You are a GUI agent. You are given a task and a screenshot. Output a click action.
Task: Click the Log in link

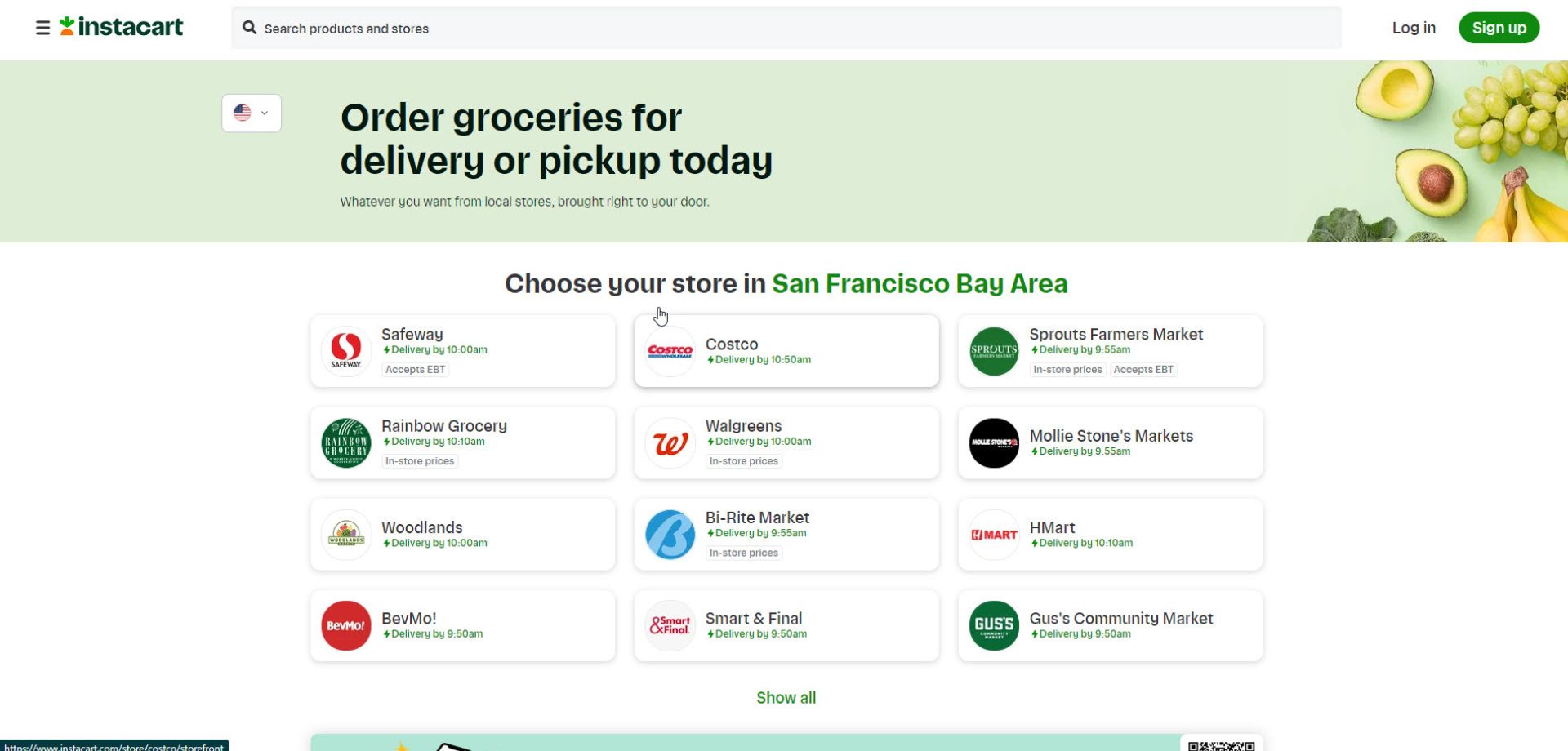[1414, 27]
